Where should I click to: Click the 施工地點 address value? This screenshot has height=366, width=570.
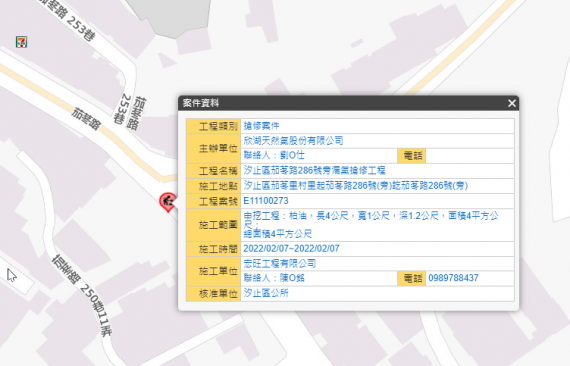(356, 186)
